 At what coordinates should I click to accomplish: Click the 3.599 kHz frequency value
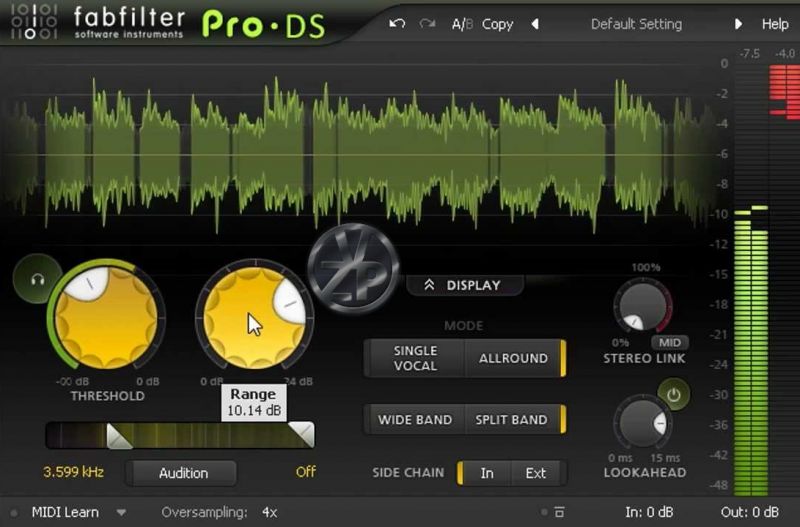73,472
